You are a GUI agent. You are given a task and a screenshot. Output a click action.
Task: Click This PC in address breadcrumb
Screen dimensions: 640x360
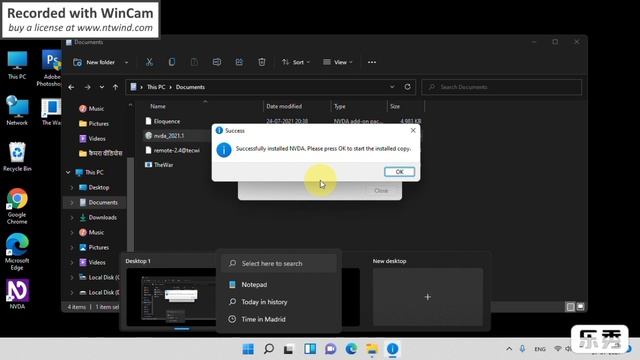[156, 87]
